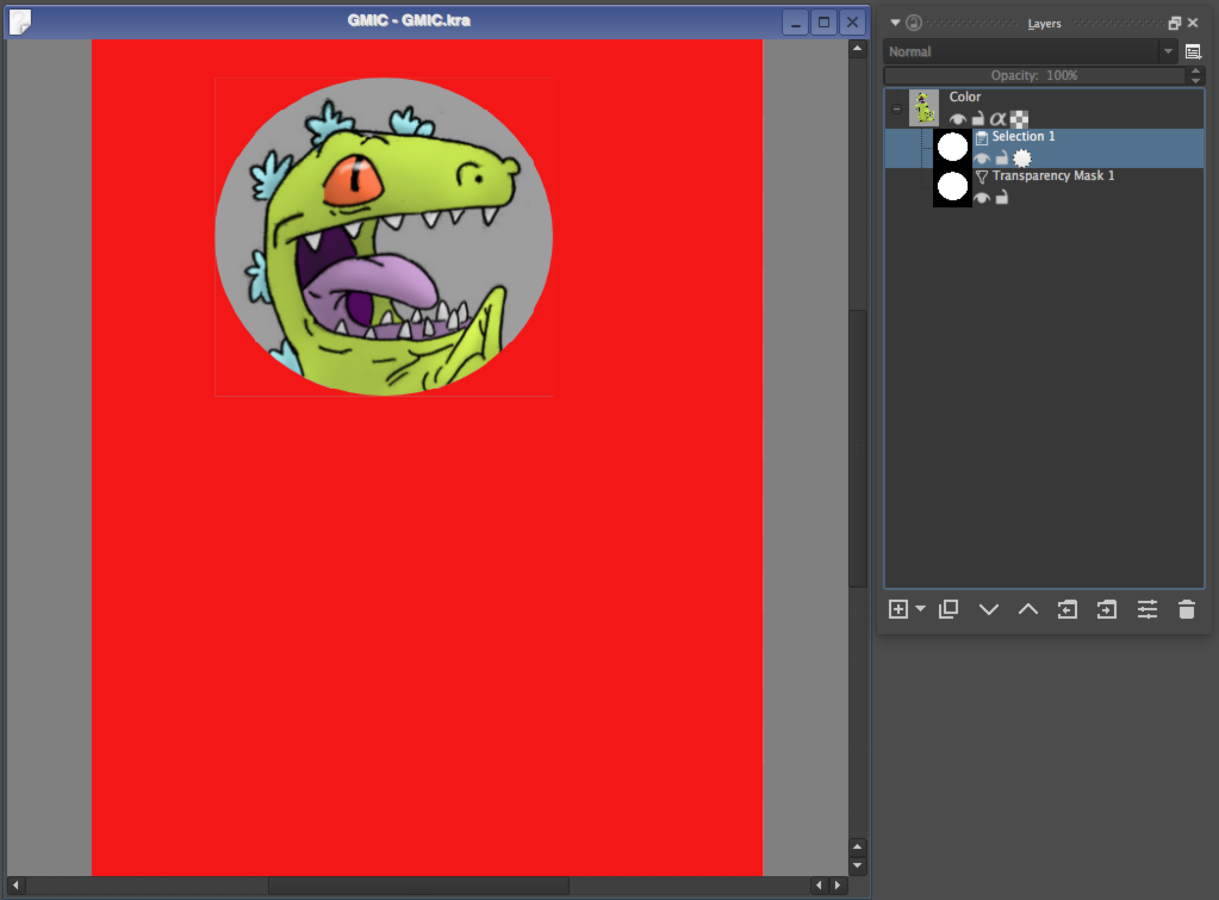The height and width of the screenshot is (900, 1219).
Task: Minimize the GMIC.kra subwindow
Action: tap(795, 22)
